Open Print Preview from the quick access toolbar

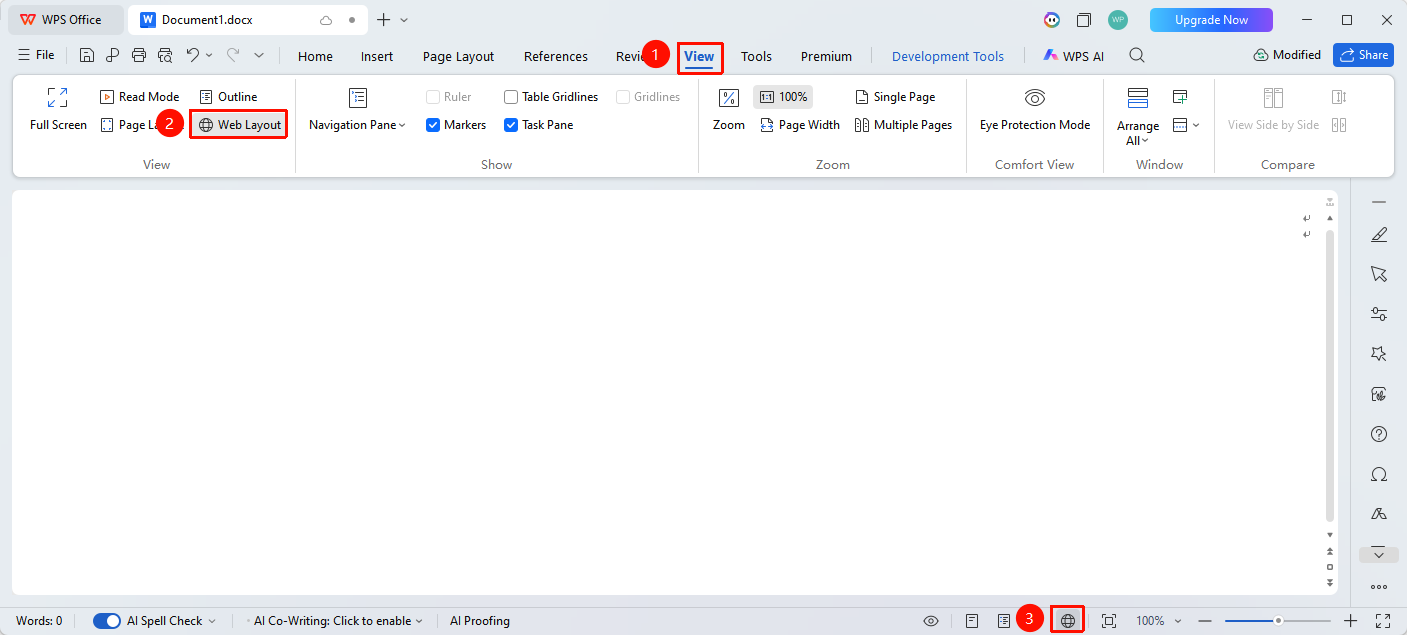pyautogui.click(x=165, y=56)
